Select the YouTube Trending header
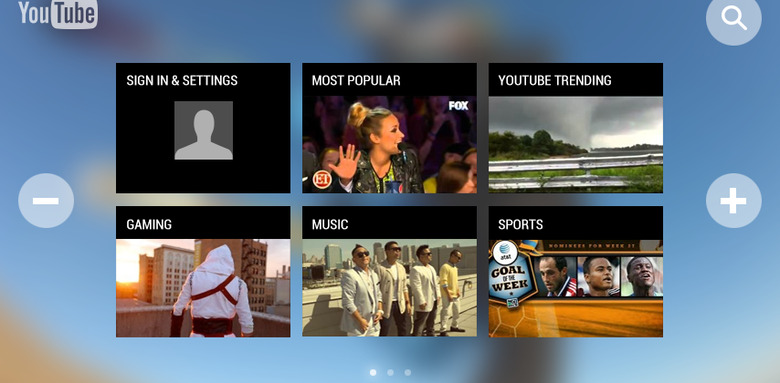The width and height of the screenshot is (780, 383). click(x=555, y=80)
